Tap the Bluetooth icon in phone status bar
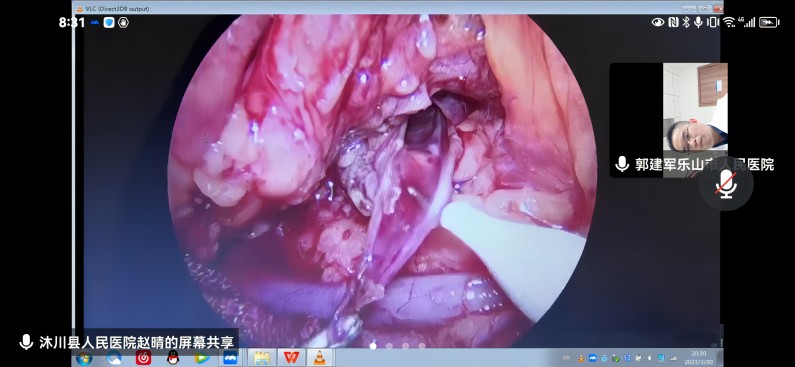The image size is (795, 367). 685,22
